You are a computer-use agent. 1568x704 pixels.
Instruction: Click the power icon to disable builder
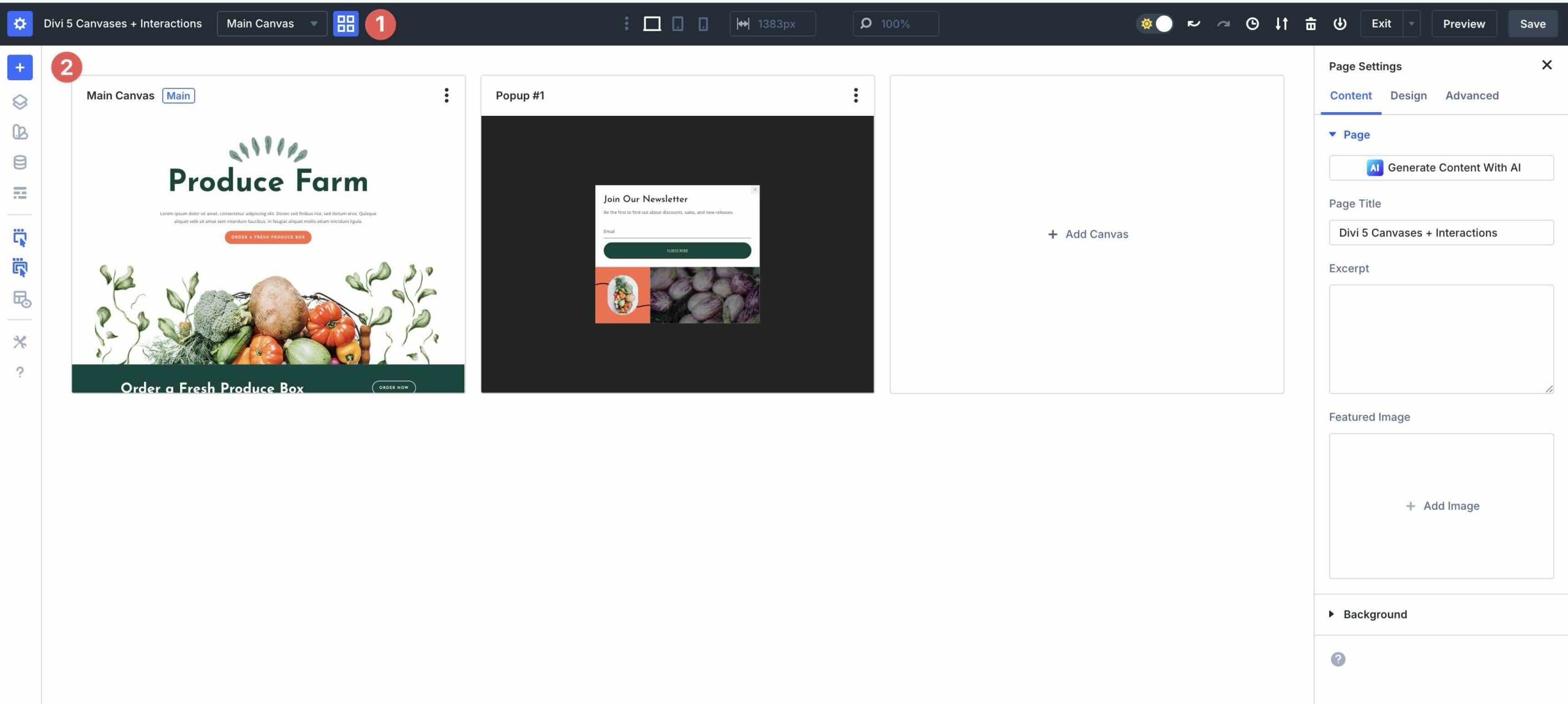click(x=1340, y=23)
